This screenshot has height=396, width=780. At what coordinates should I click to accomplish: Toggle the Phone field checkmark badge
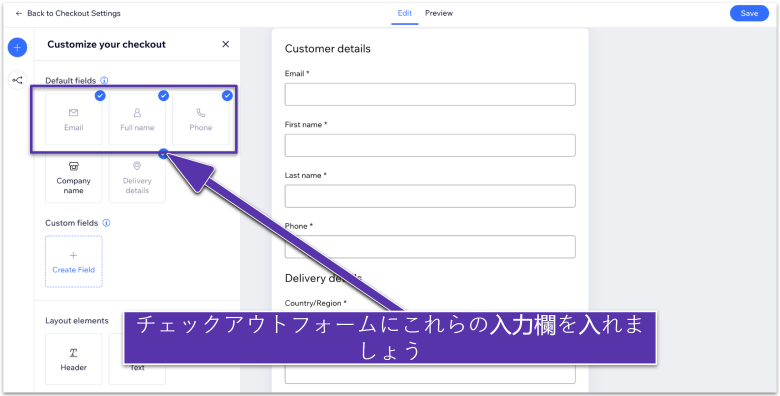(227, 96)
